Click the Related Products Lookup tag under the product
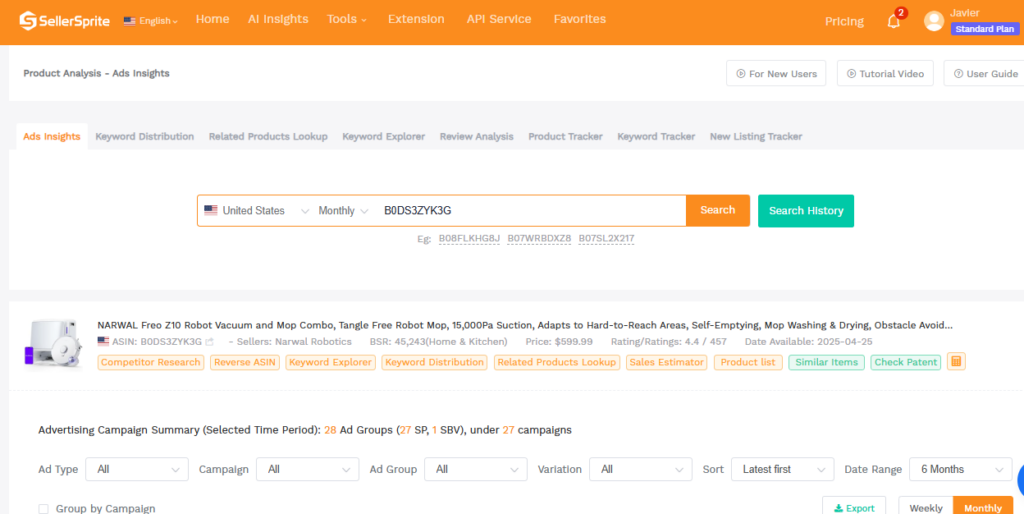1024x514 pixels. [x=557, y=362]
